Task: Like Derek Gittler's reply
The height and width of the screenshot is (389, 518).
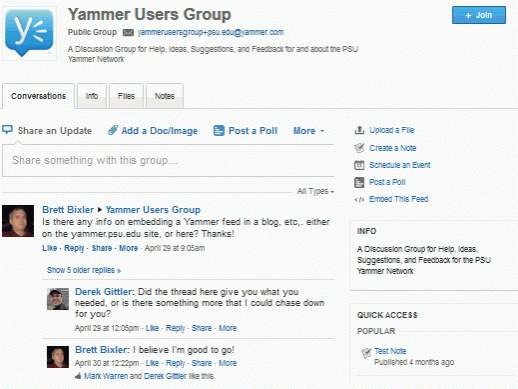Action: click(152, 328)
